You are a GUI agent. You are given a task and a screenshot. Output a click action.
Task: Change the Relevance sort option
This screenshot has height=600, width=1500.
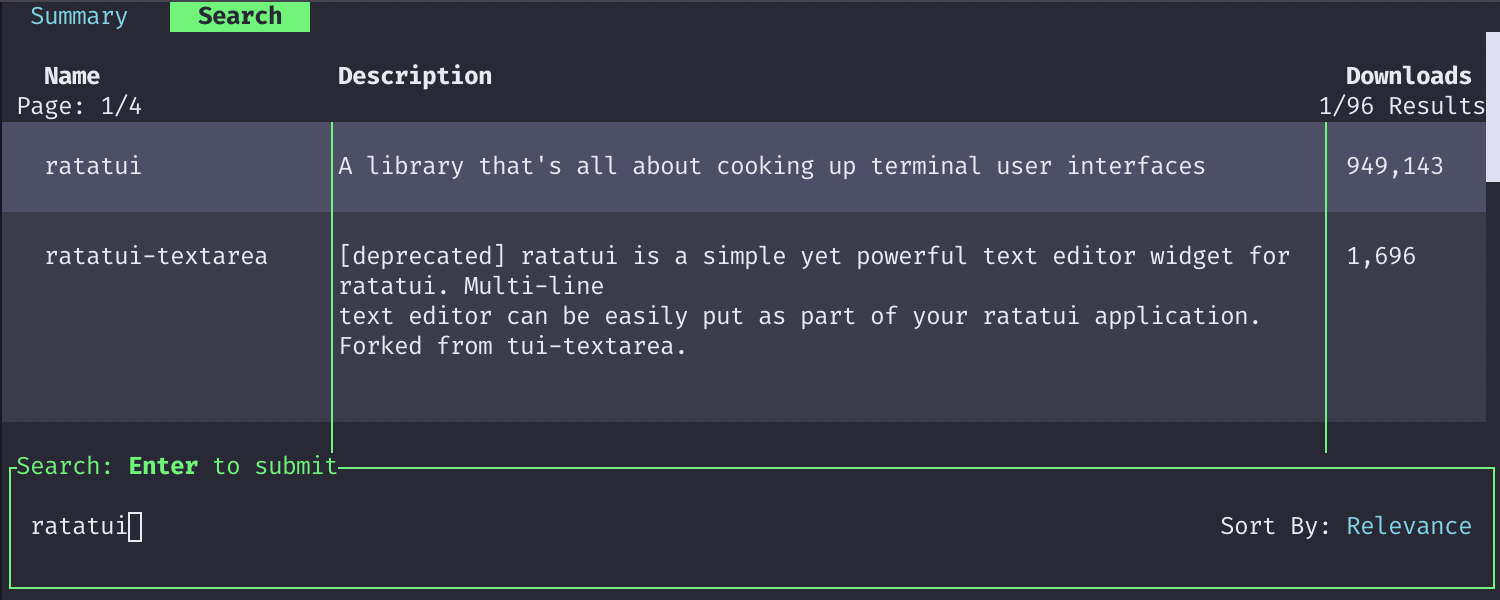coord(1409,526)
